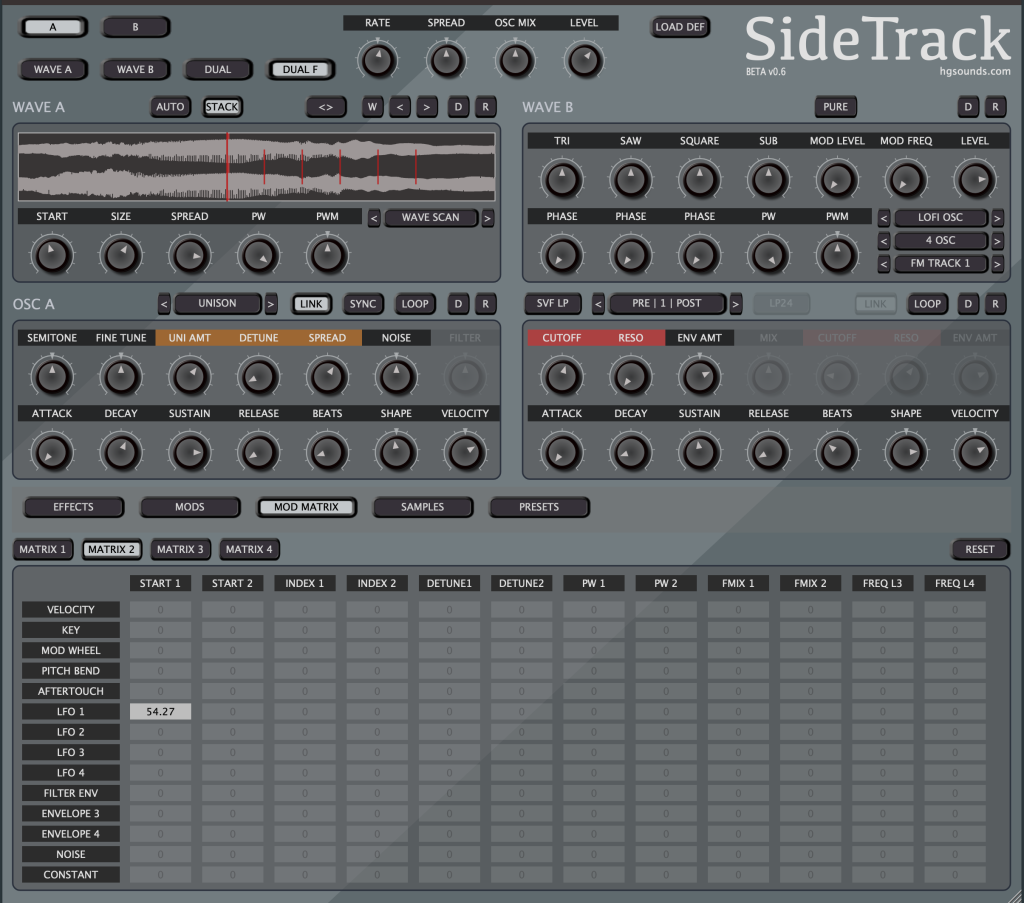Click the LOAD DEF button
Image resolution: width=1024 pixels, height=903 pixels.
tap(680, 27)
